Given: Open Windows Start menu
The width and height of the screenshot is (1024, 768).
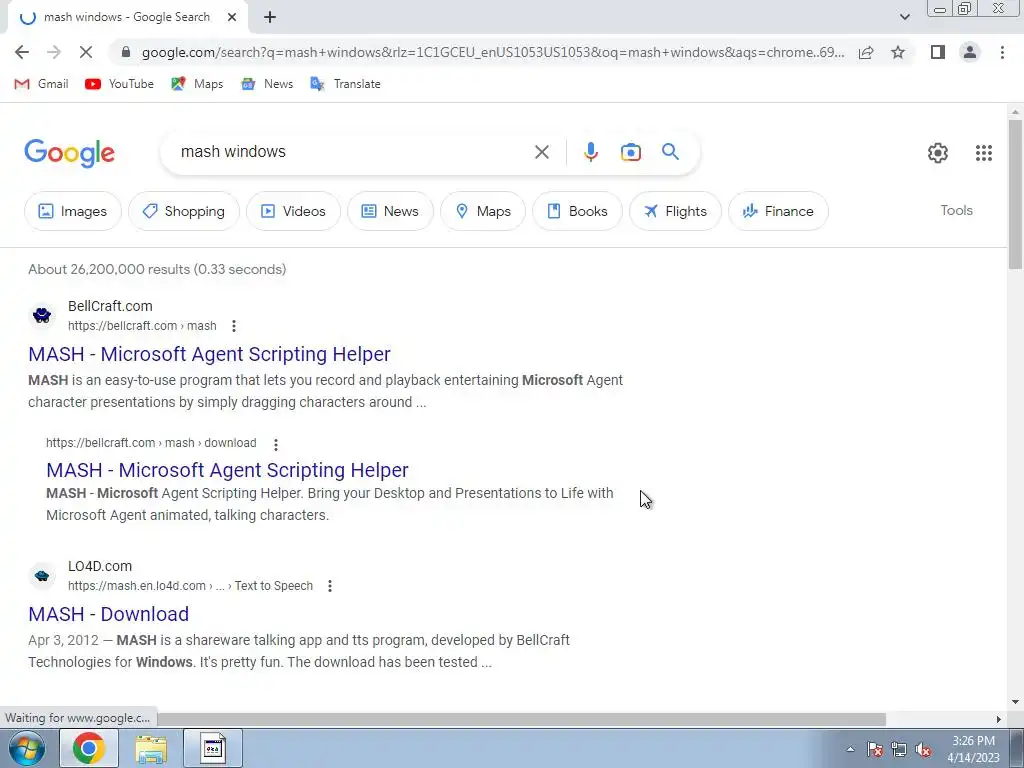Looking at the screenshot, I should point(27,748).
